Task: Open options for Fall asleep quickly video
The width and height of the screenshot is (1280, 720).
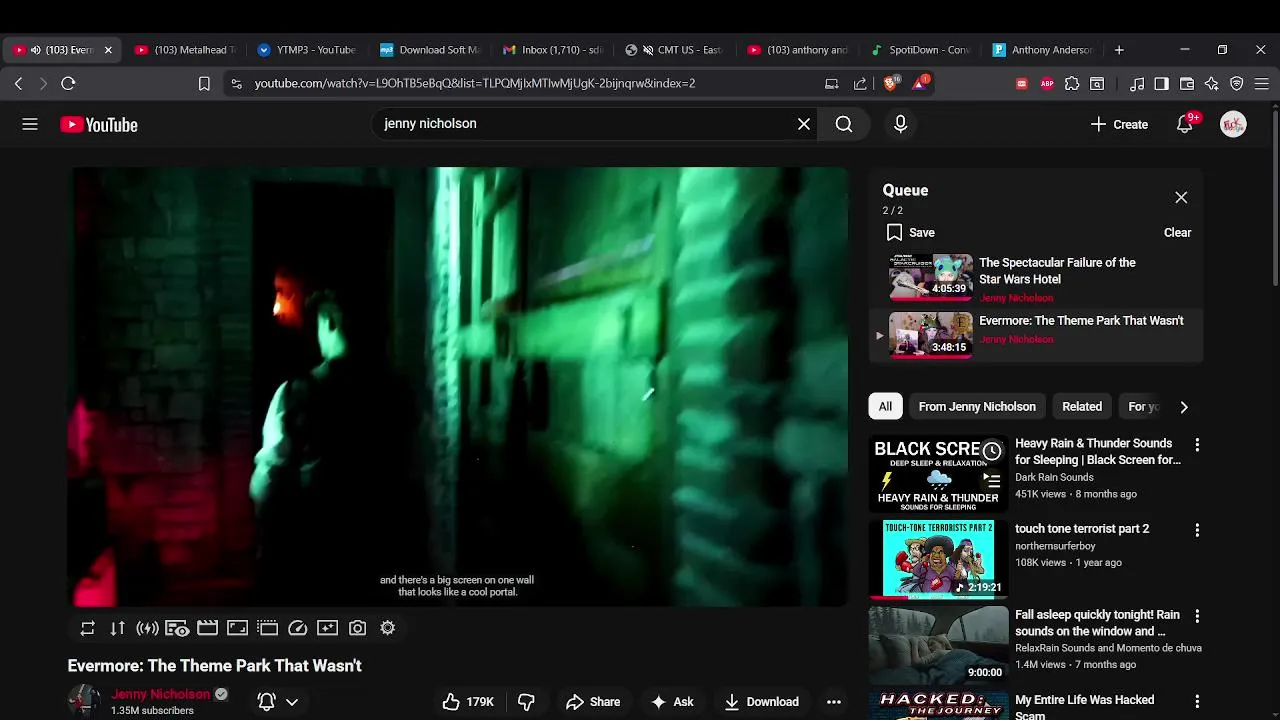Action: 1197,616
